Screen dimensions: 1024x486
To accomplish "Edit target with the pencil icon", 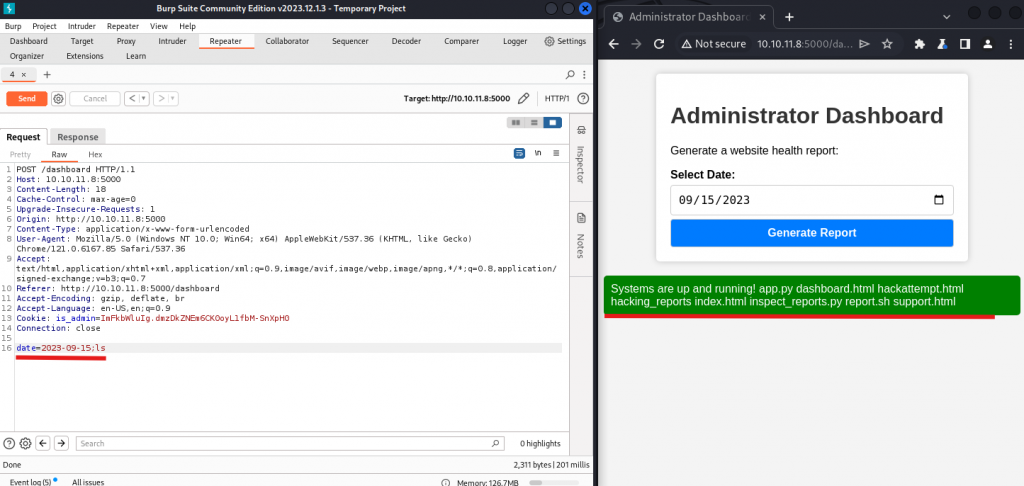I will (x=523, y=99).
